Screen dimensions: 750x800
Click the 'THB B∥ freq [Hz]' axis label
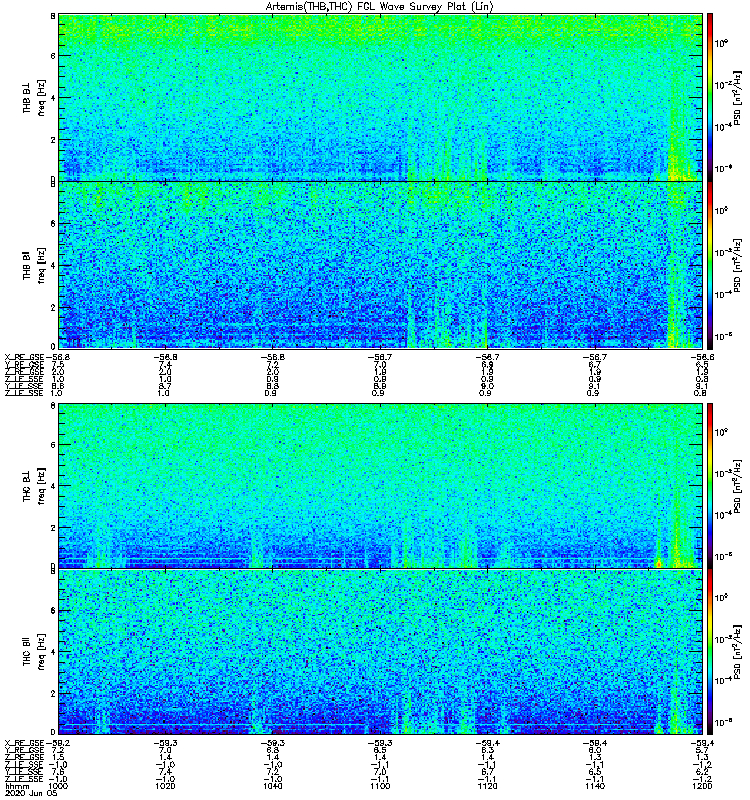coord(34,265)
